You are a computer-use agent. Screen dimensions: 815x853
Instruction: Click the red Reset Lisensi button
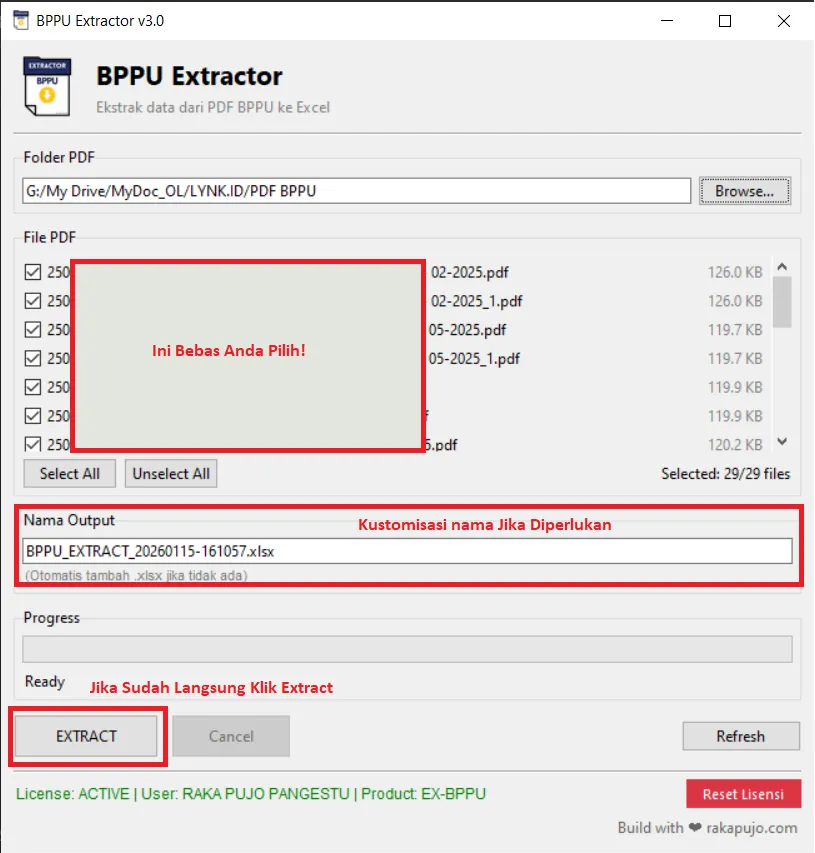[x=743, y=794]
